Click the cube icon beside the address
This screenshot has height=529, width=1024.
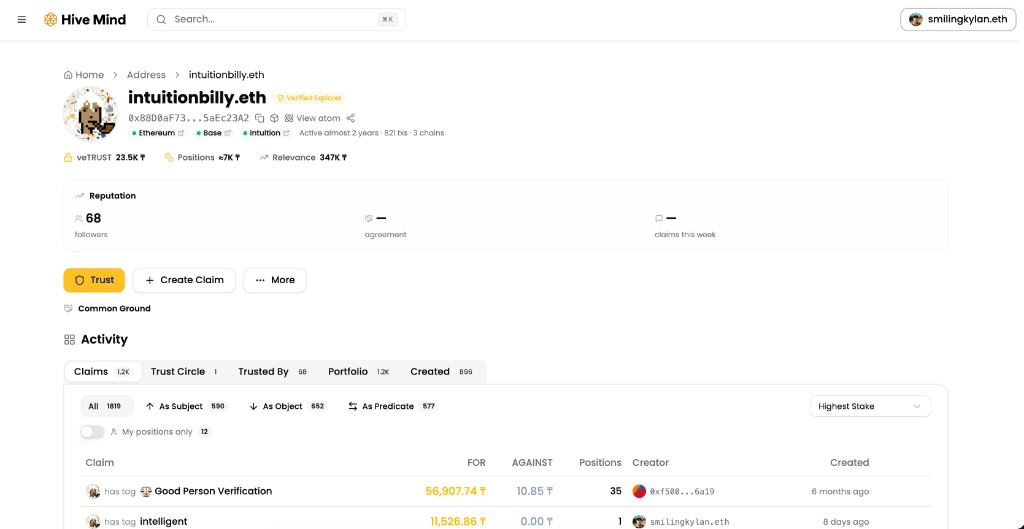(x=274, y=118)
